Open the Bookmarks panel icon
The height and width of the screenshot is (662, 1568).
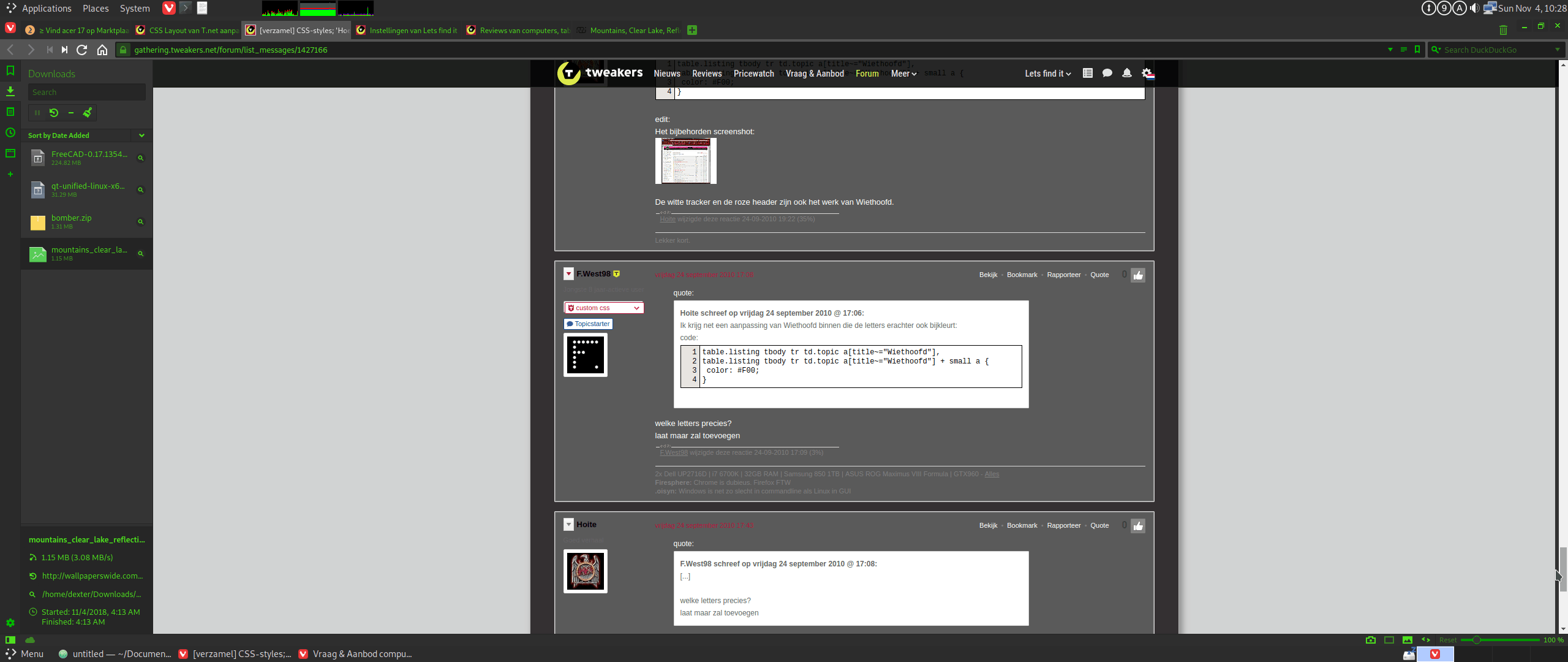(x=10, y=71)
